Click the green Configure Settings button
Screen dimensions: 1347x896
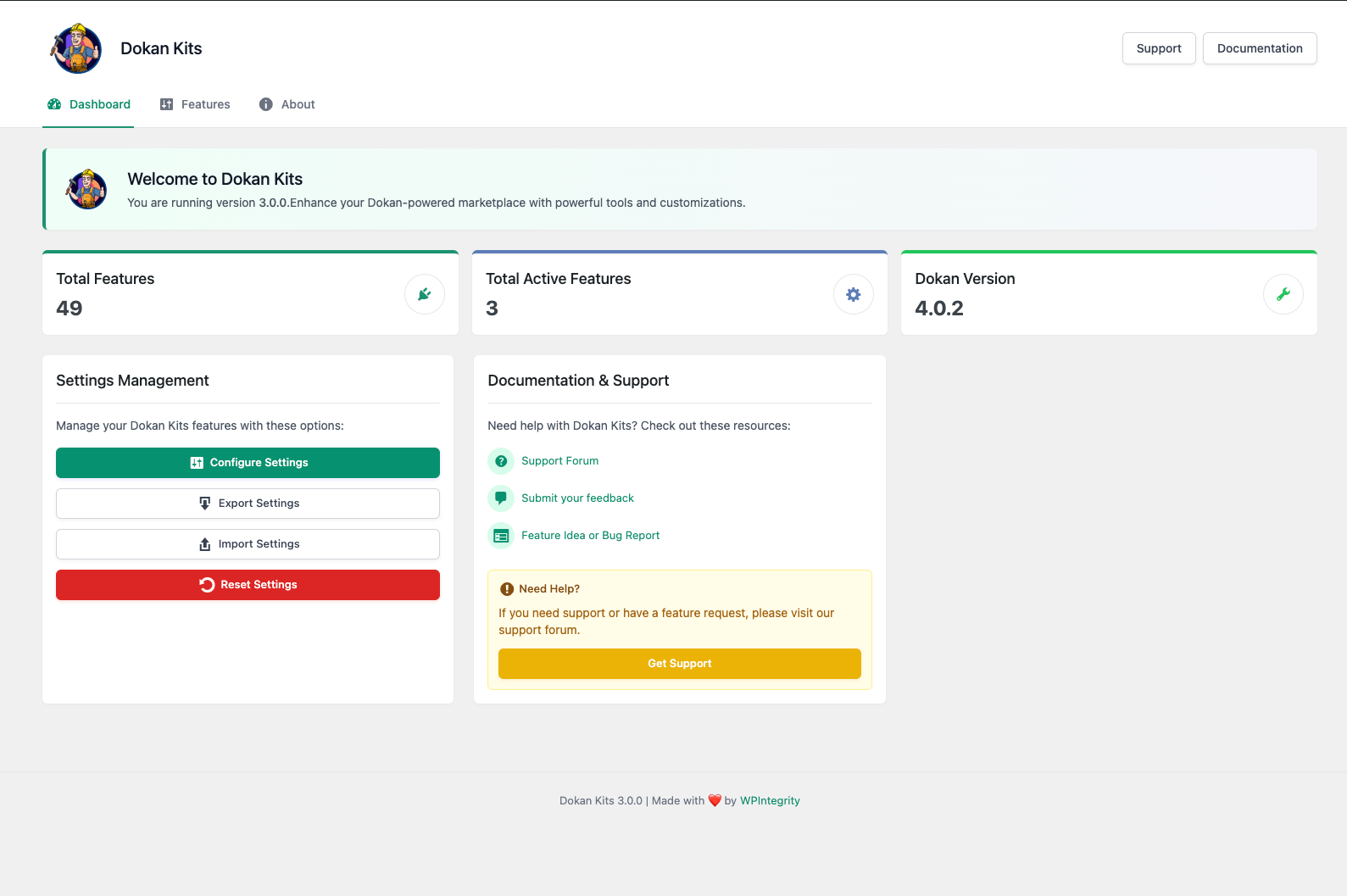point(248,463)
